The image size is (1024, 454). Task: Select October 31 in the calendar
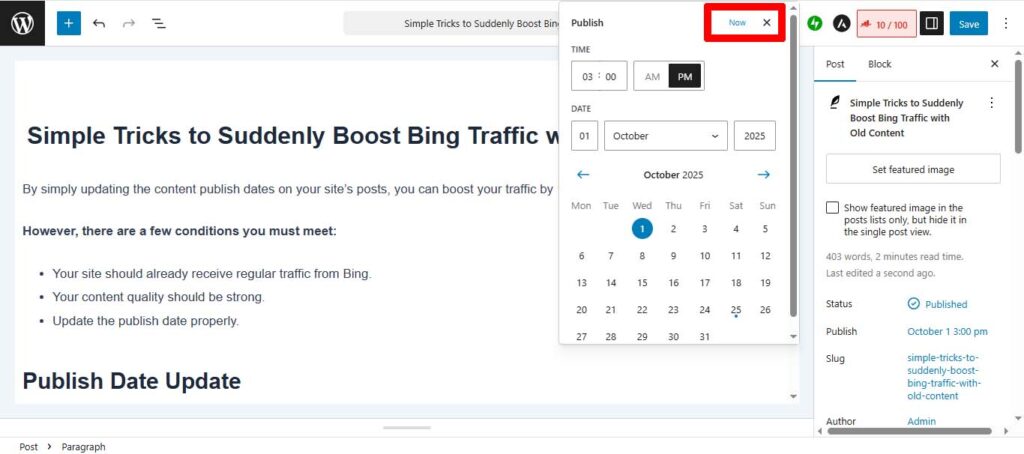705,336
